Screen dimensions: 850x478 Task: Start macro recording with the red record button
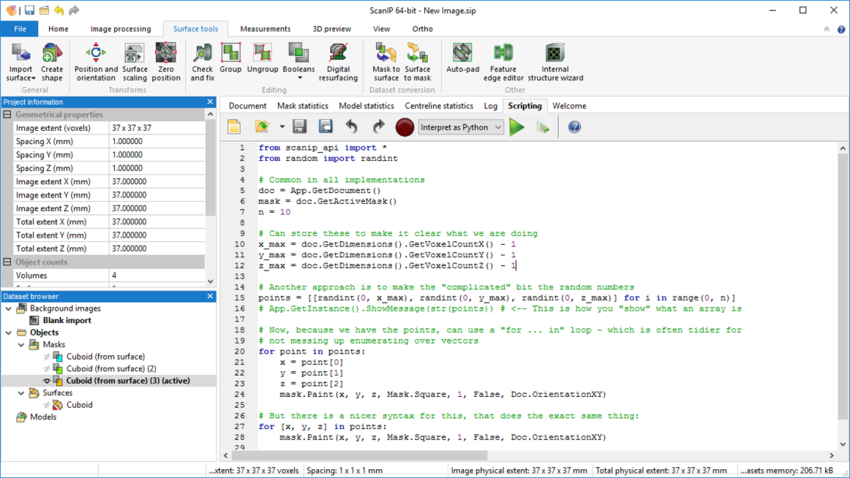coord(404,127)
